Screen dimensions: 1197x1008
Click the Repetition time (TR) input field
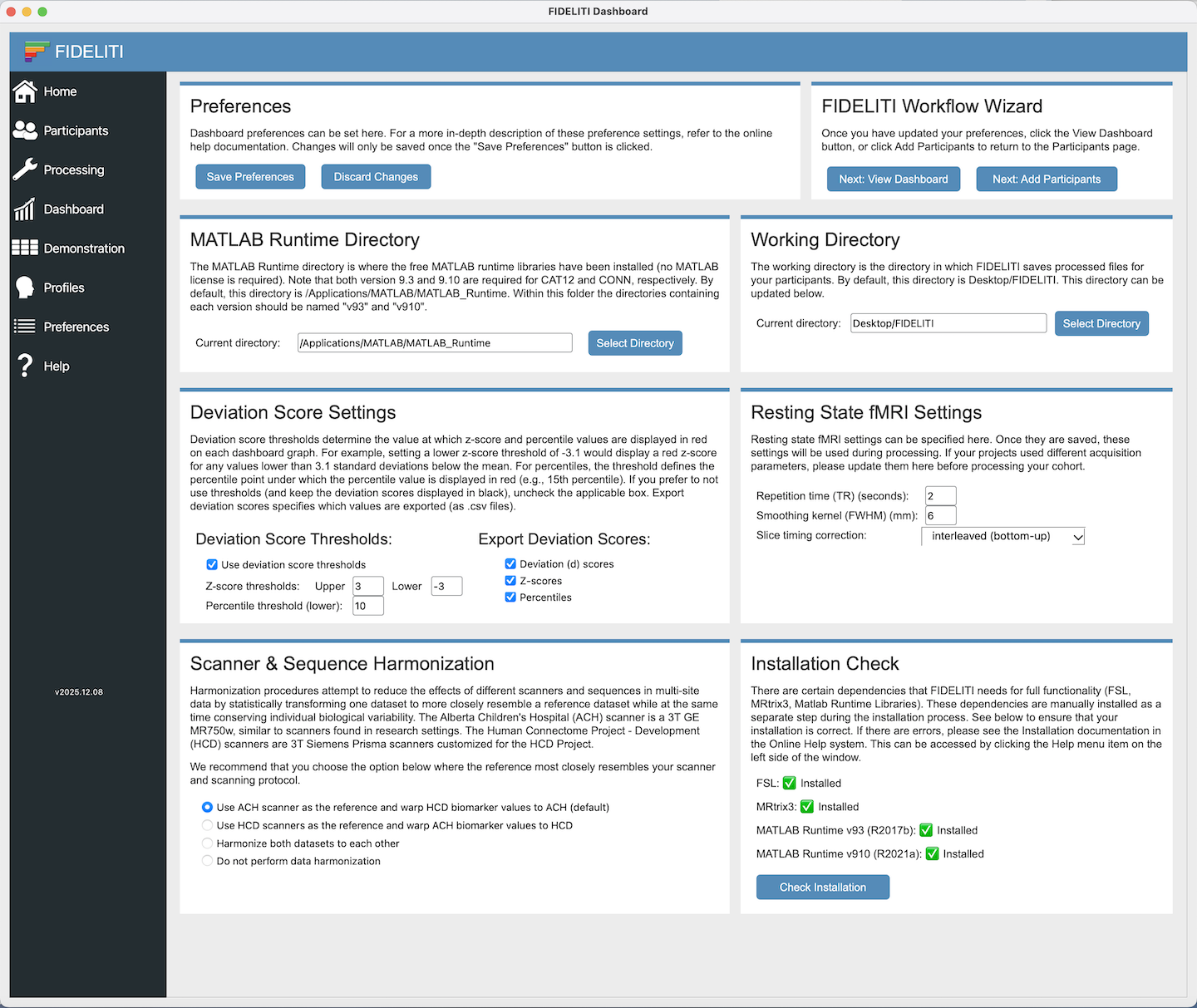point(940,496)
